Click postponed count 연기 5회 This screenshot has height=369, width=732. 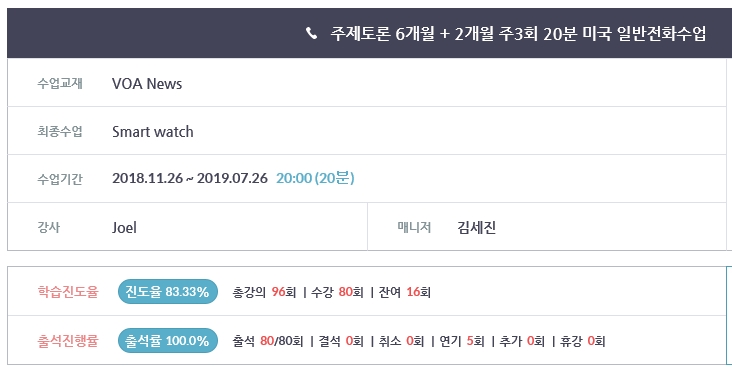[x=462, y=341]
